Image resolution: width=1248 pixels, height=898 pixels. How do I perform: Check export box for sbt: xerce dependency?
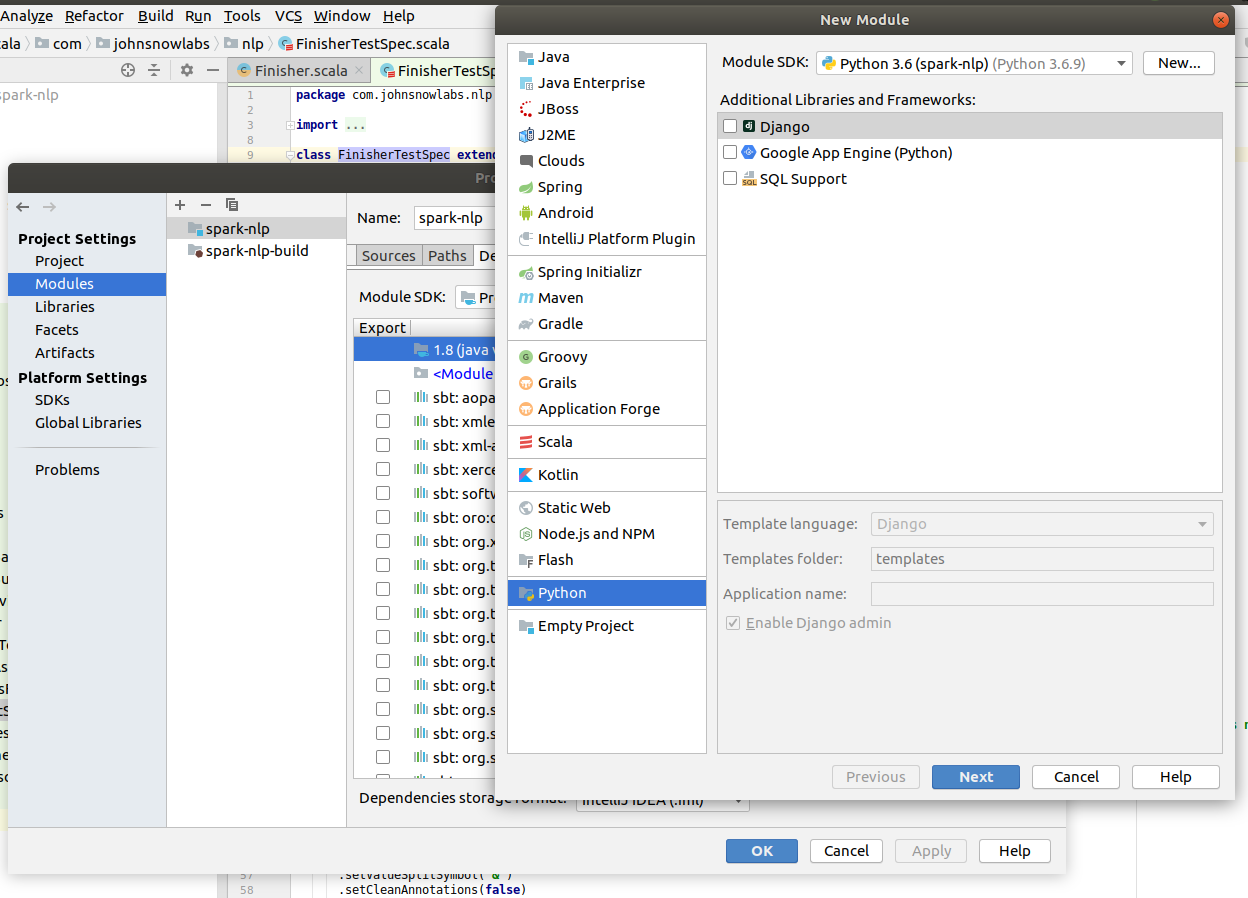click(383, 469)
